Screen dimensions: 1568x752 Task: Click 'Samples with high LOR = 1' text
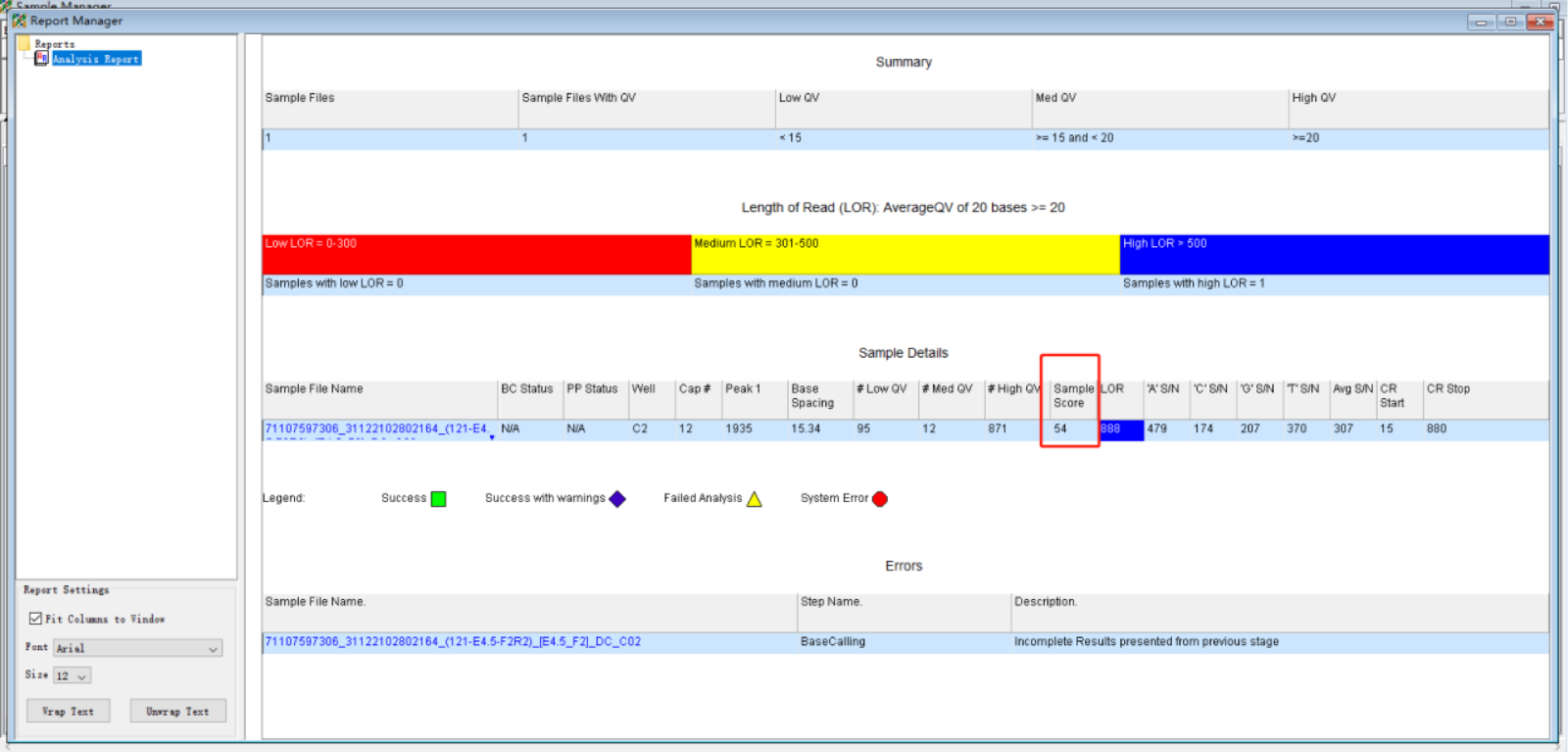[1194, 283]
